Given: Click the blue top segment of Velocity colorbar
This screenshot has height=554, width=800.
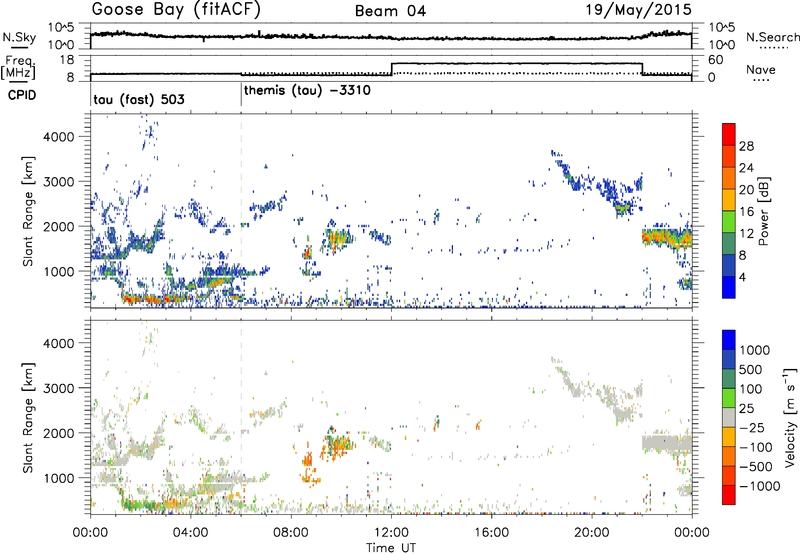Looking at the screenshot, I should tap(729, 339).
